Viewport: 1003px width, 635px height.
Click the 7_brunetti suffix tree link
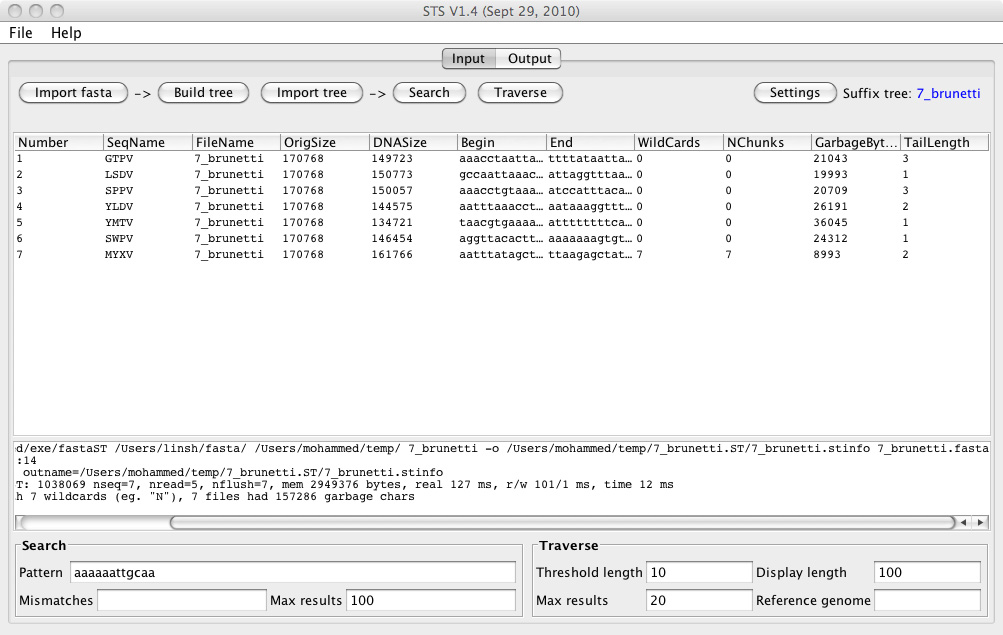click(x=948, y=93)
